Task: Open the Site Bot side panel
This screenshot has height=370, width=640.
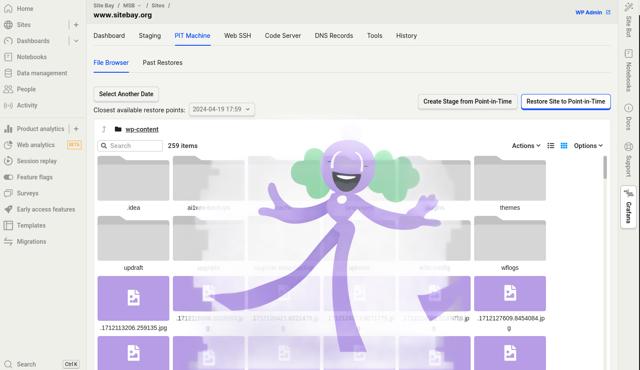Action: pyautogui.click(x=629, y=20)
